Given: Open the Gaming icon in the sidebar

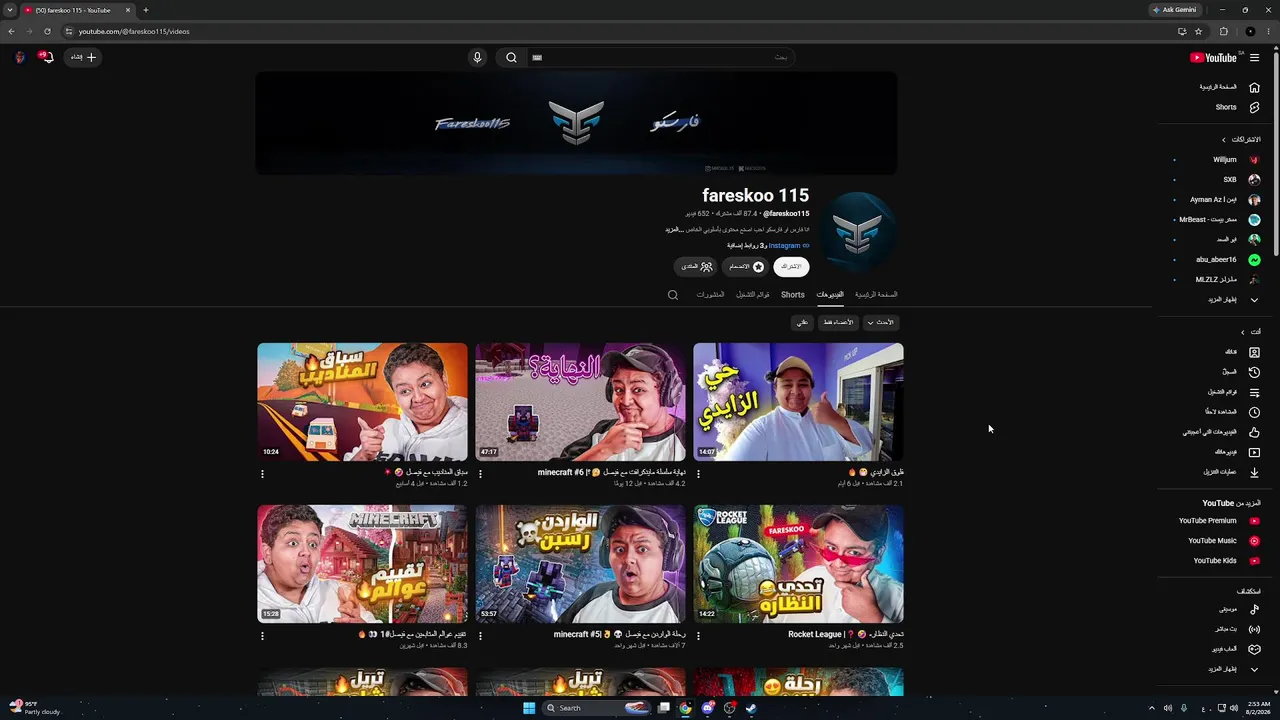Looking at the screenshot, I should pos(1254,649).
